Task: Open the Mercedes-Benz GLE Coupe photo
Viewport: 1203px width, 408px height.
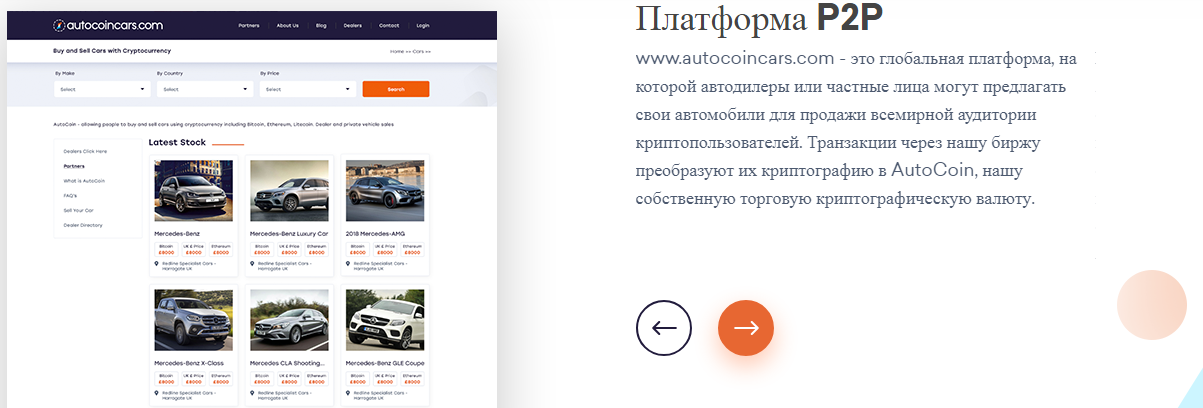Action: point(385,320)
